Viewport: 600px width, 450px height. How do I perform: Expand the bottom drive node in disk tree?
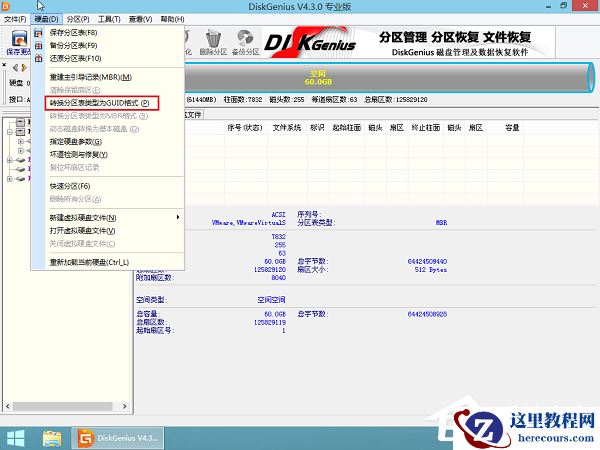(10, 179)
